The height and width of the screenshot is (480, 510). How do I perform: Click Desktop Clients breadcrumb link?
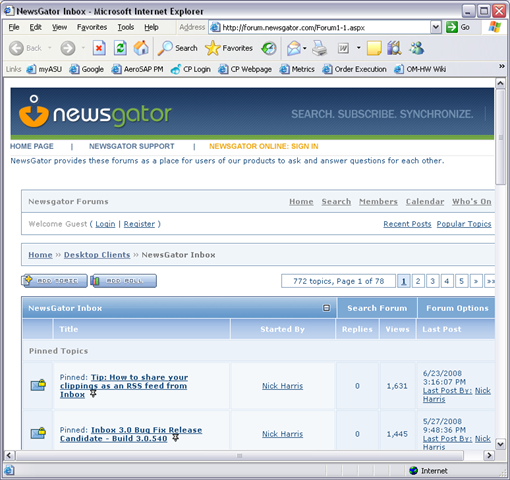click(x=97, y=255)
